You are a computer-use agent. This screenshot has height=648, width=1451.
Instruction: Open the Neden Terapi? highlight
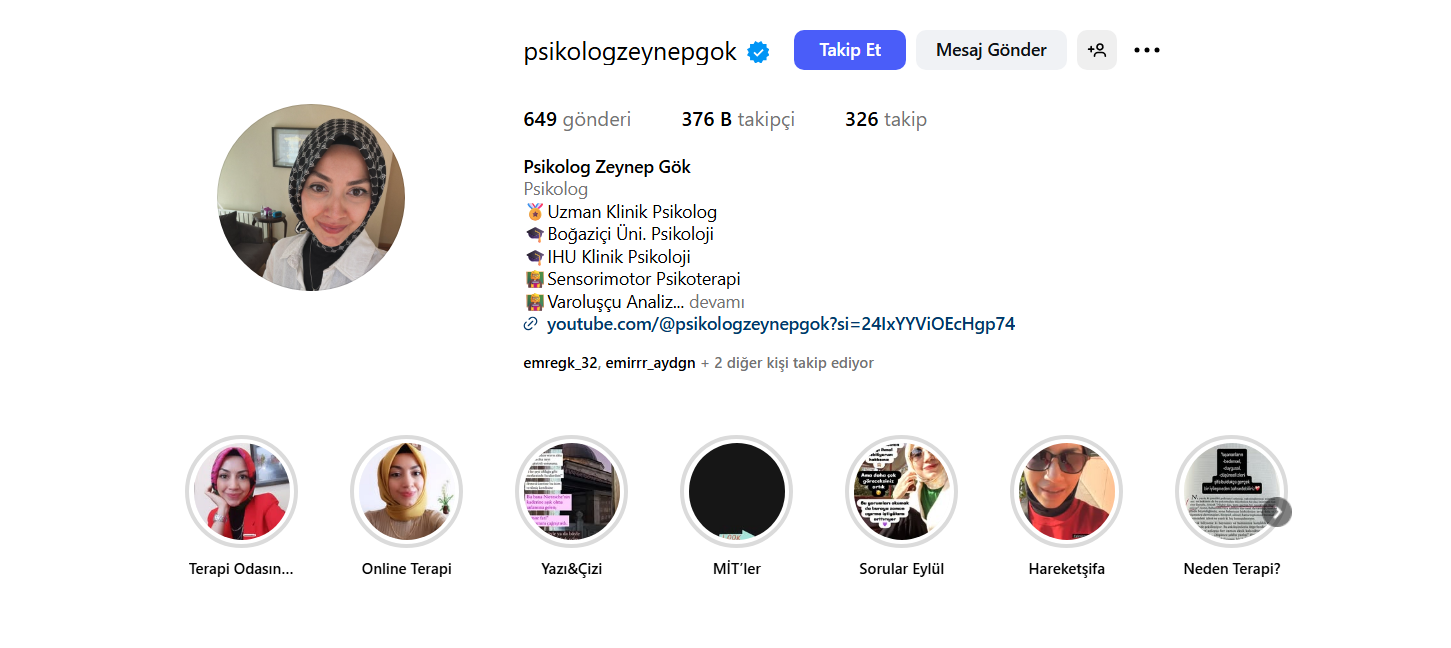(1231, 491)
